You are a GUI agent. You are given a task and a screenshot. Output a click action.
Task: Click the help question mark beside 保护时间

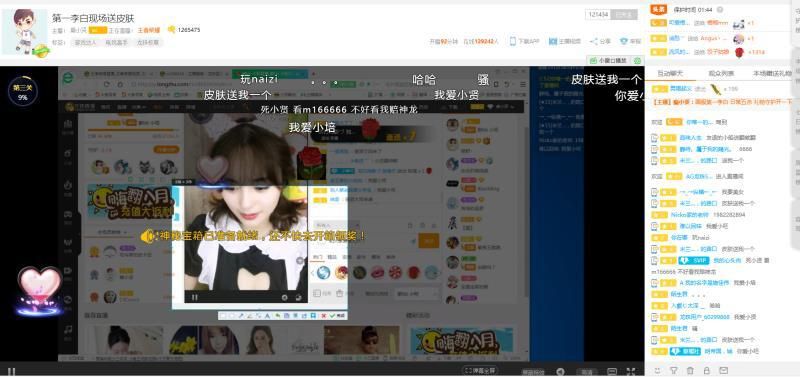point(719,10)
